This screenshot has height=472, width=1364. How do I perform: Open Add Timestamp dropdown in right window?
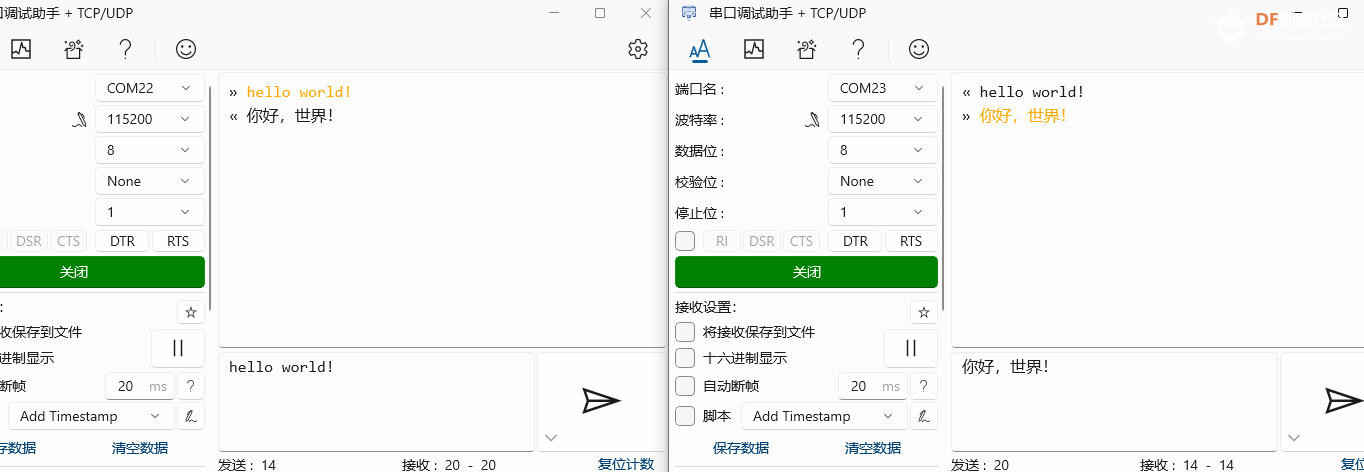point(825,416)
